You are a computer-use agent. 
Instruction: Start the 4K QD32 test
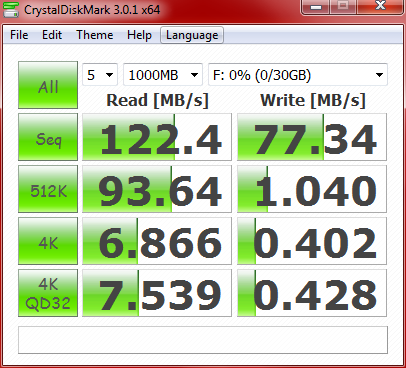48,293
